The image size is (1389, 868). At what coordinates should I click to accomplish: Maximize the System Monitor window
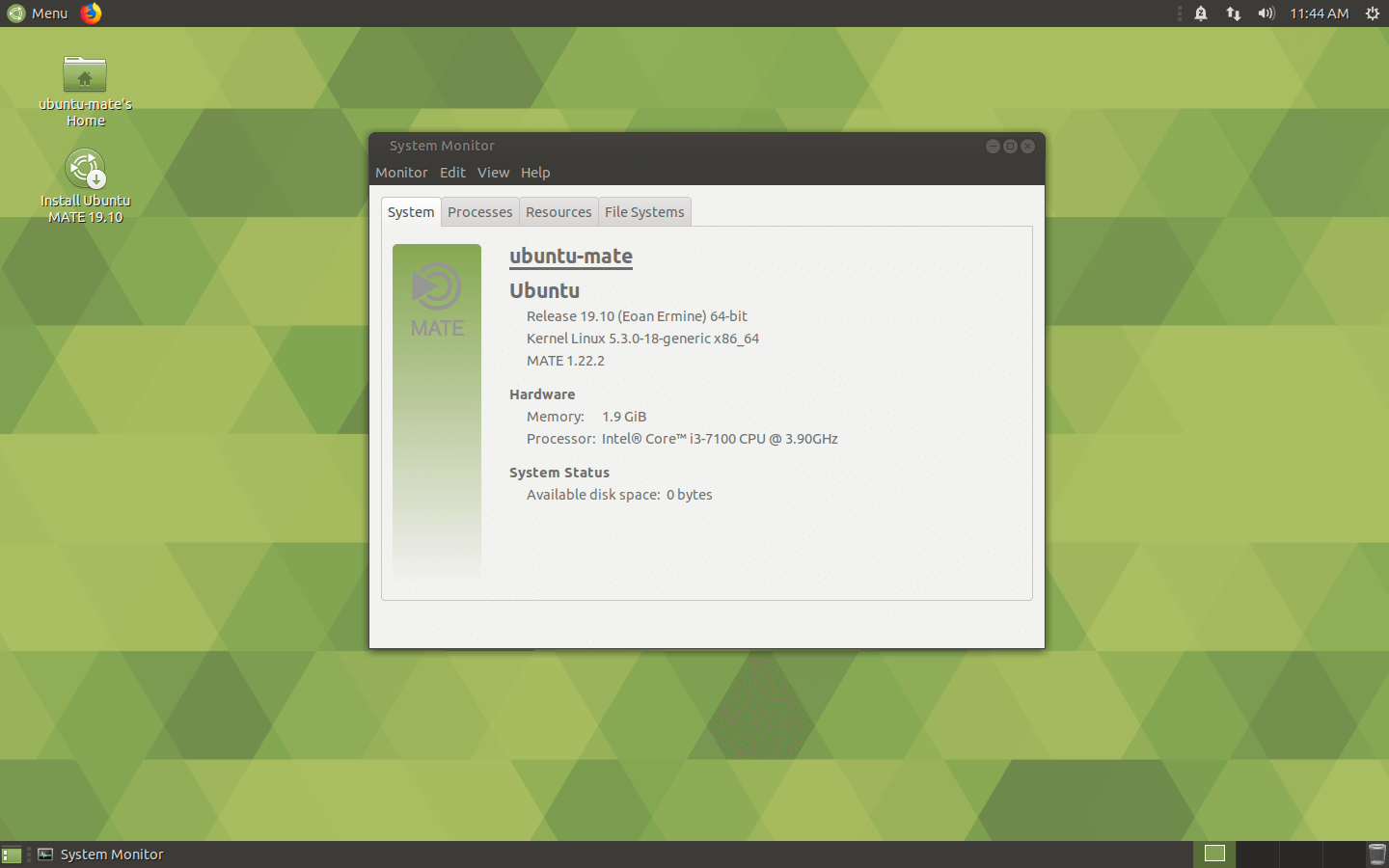click(1010, 147)
